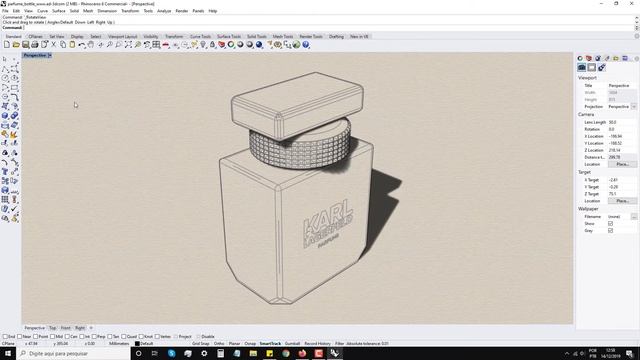Enable the Cen osnap checkbox
This screenshot has width=640, height=360.
pos(67,337)
